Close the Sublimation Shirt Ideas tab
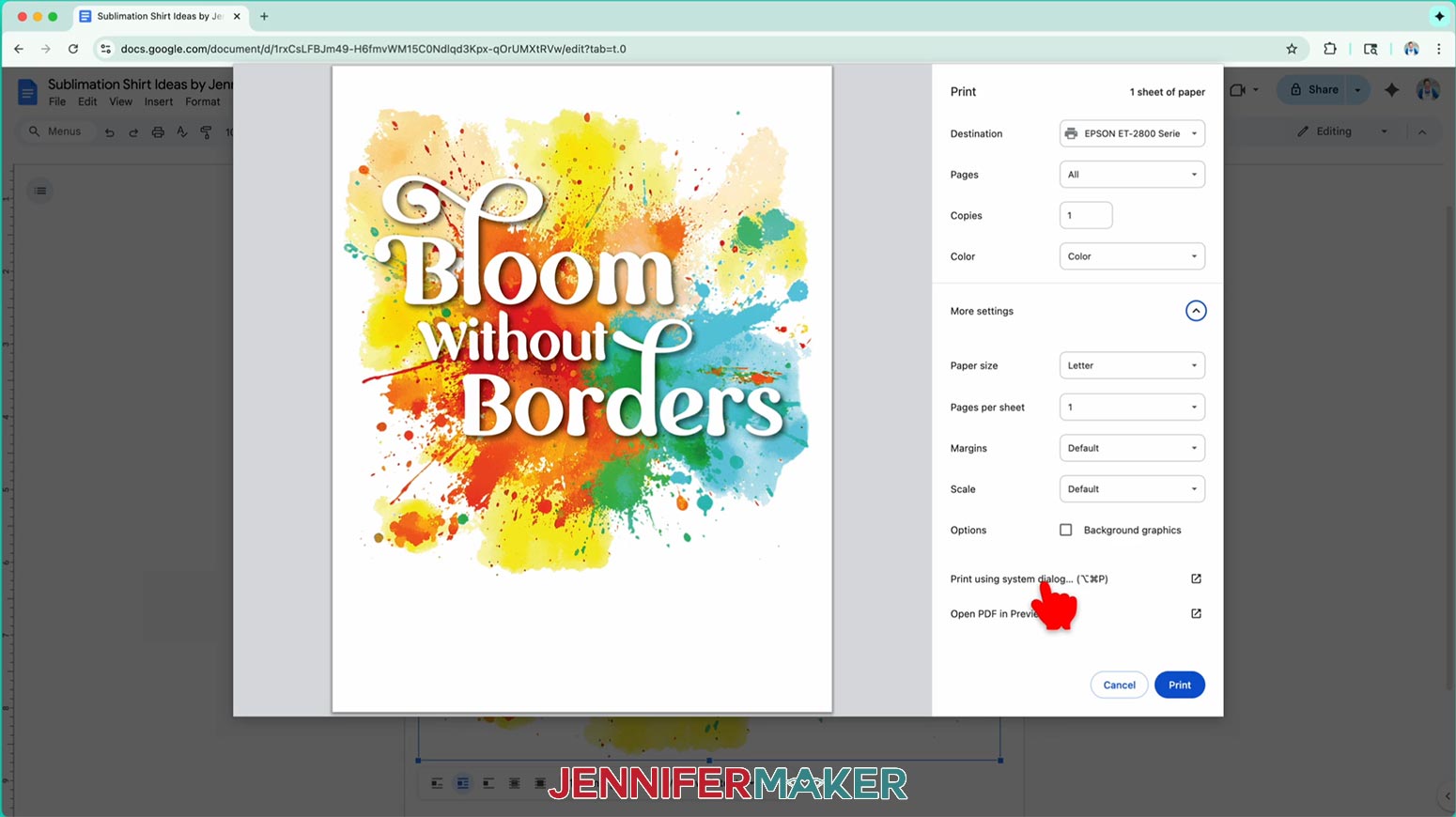The image size is (1456, 817). [237, 16]
